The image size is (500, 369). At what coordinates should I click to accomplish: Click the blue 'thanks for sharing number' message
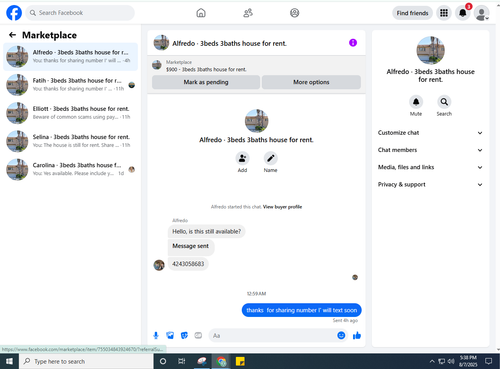302,310
